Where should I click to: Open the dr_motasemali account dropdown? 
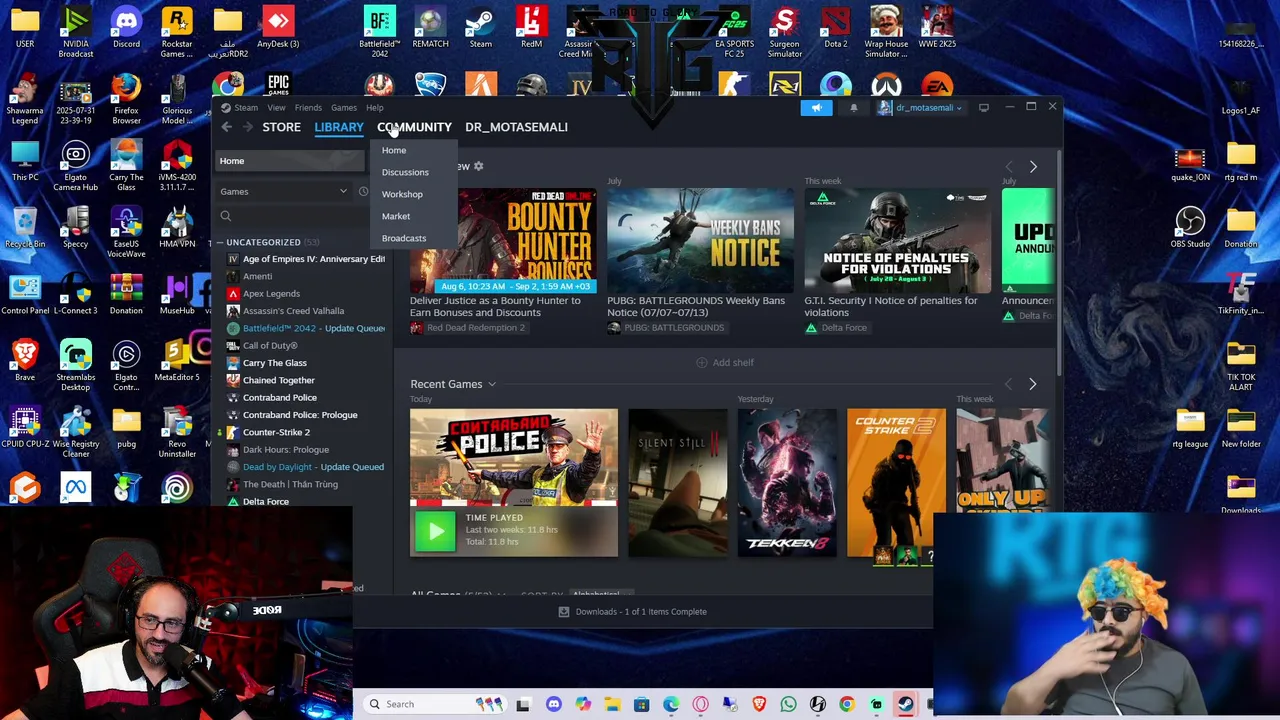click(921, 108)
